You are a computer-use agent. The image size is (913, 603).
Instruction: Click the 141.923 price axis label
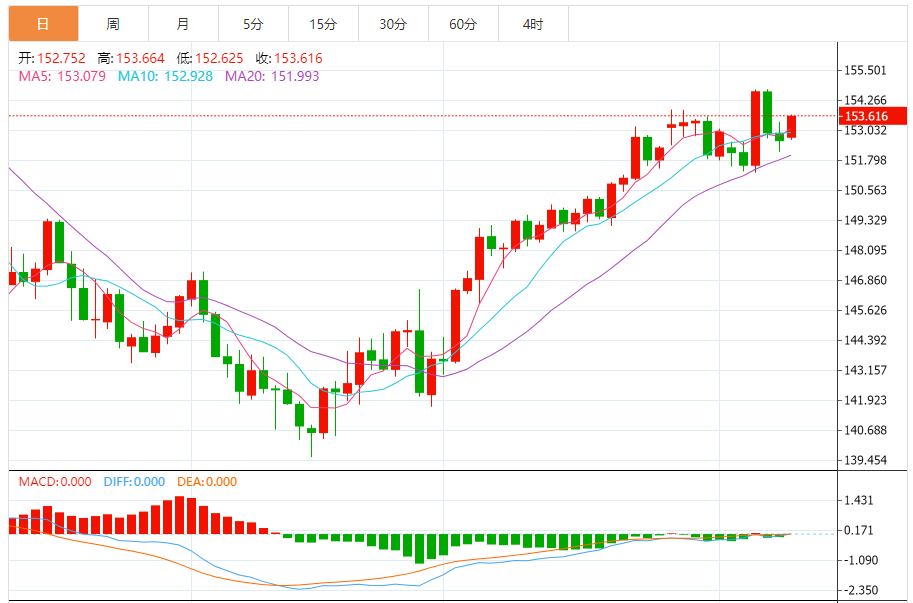[x=865, y=400]
